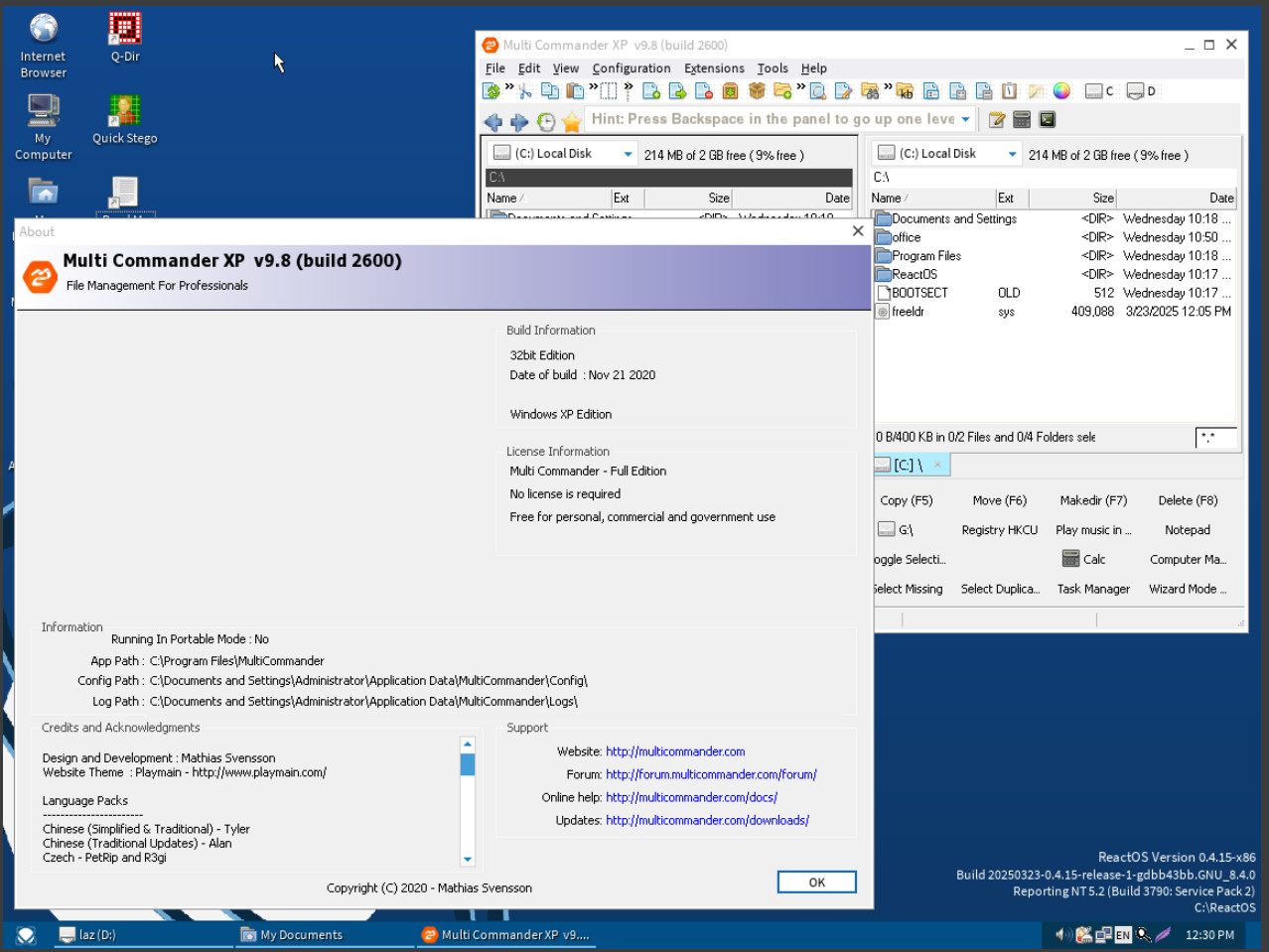
Task: Select the 'freeldr' file in right panel
Action: 1053,312
